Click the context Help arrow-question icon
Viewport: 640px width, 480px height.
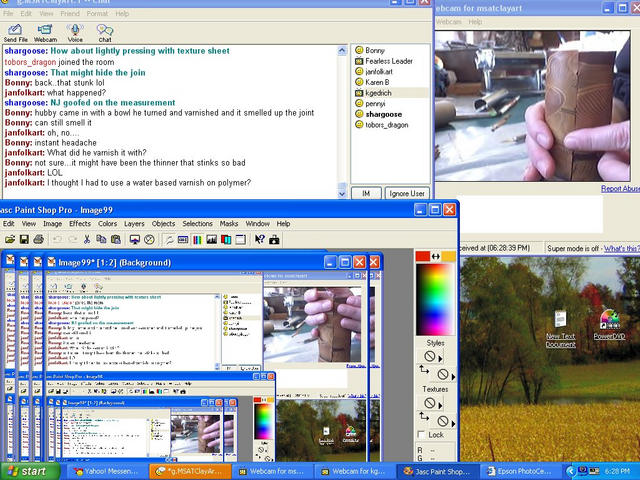click(260, 240)
